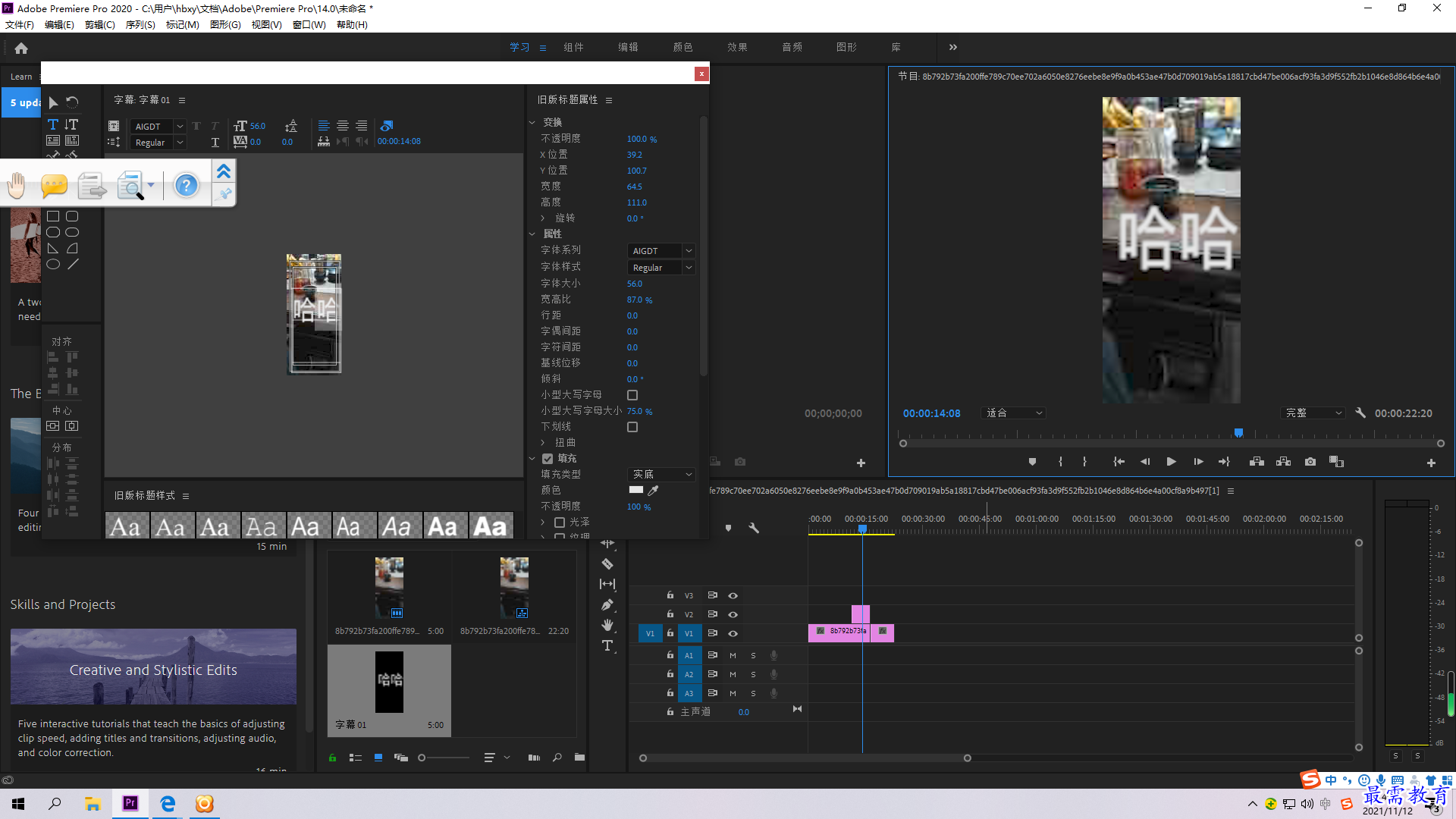Screen dimensions: 1456x819
Task: Enable the sheen checkbox under fill
Action: pyautogui.click(x=560, y=522)
